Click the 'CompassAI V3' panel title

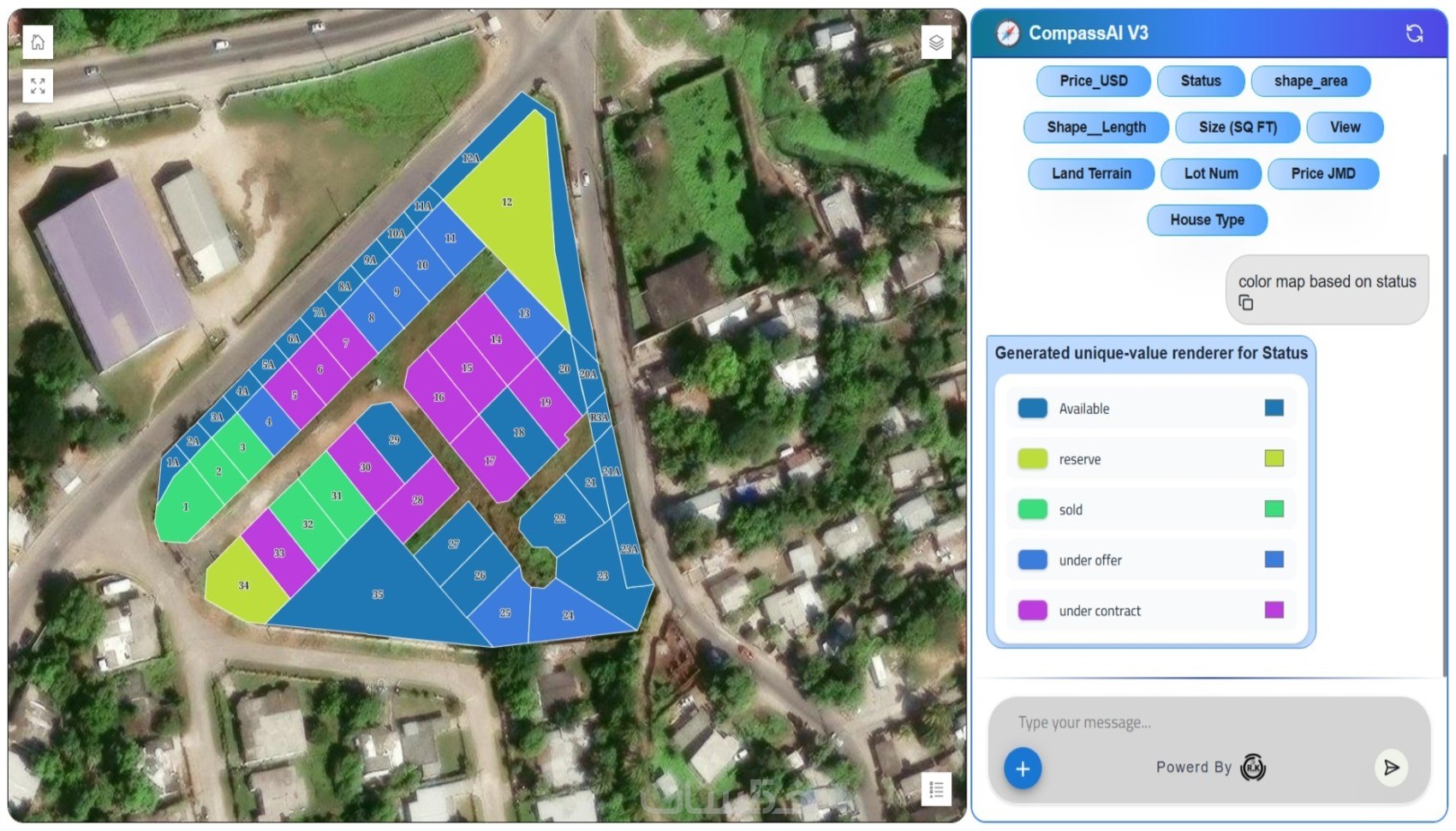(1088, 33)
